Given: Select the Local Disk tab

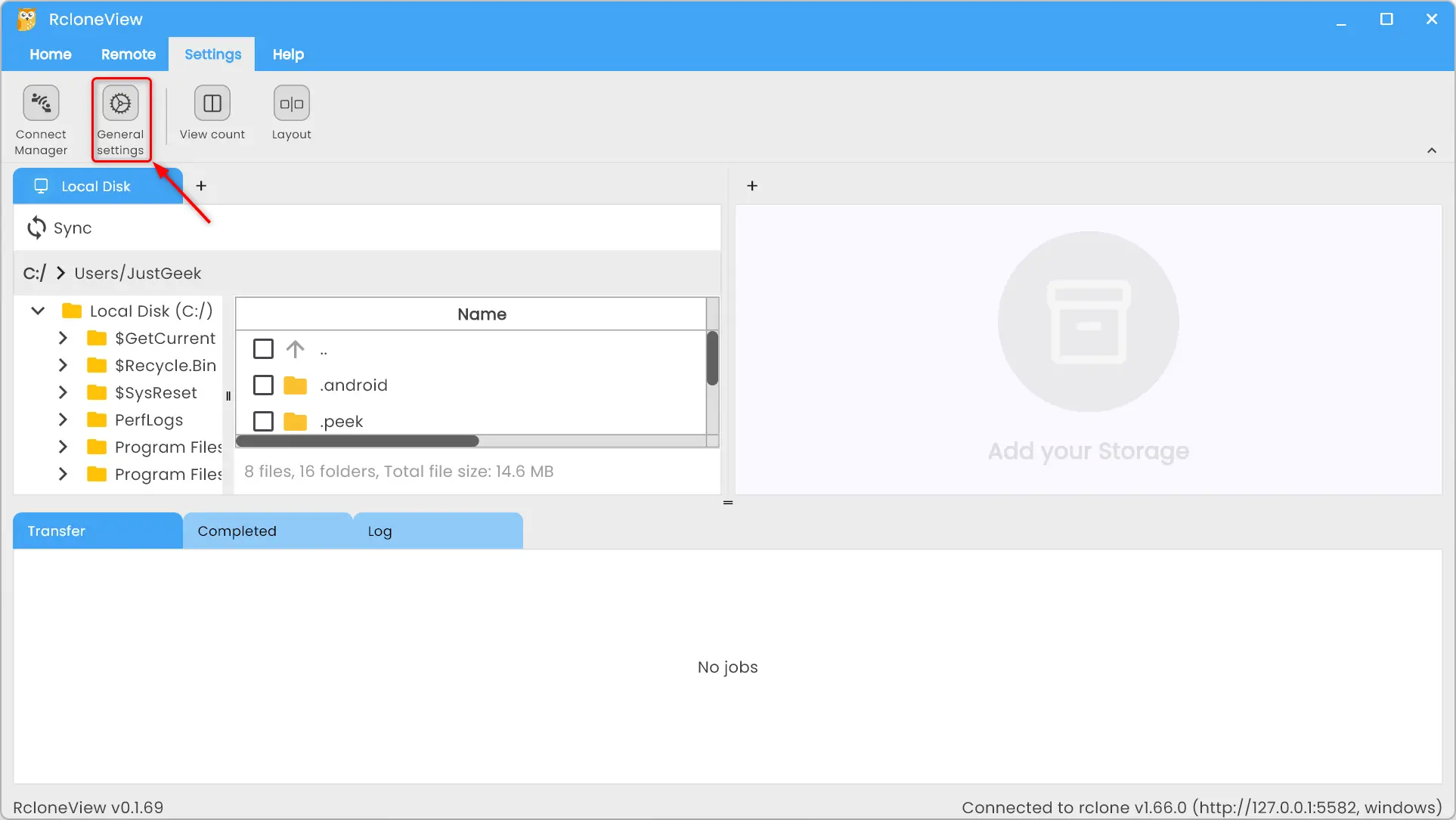Looking at the screenshot, I should point(98,186).
